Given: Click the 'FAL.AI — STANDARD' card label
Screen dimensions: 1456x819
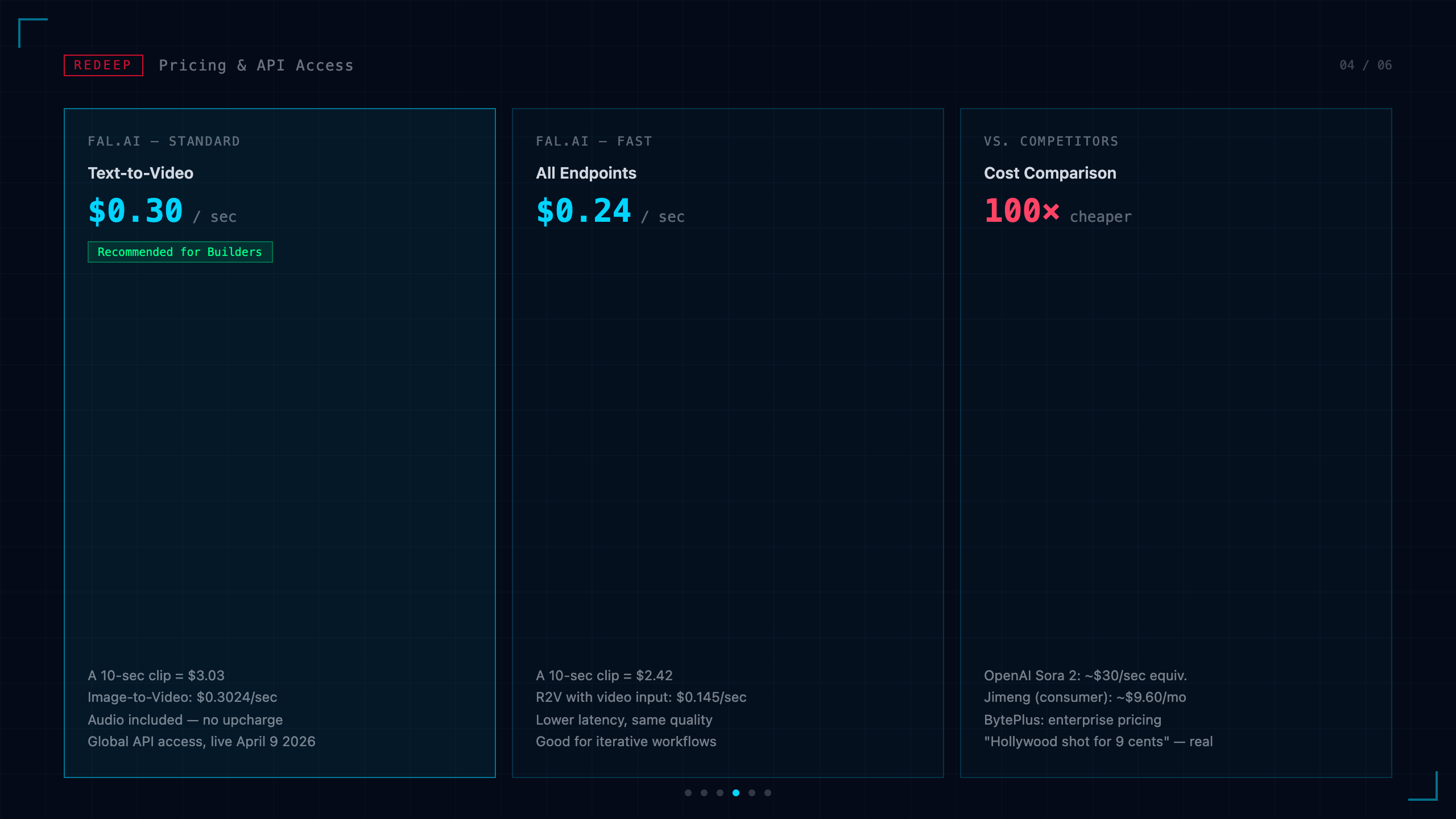Looking at the screenshot, I should [164, 141].
